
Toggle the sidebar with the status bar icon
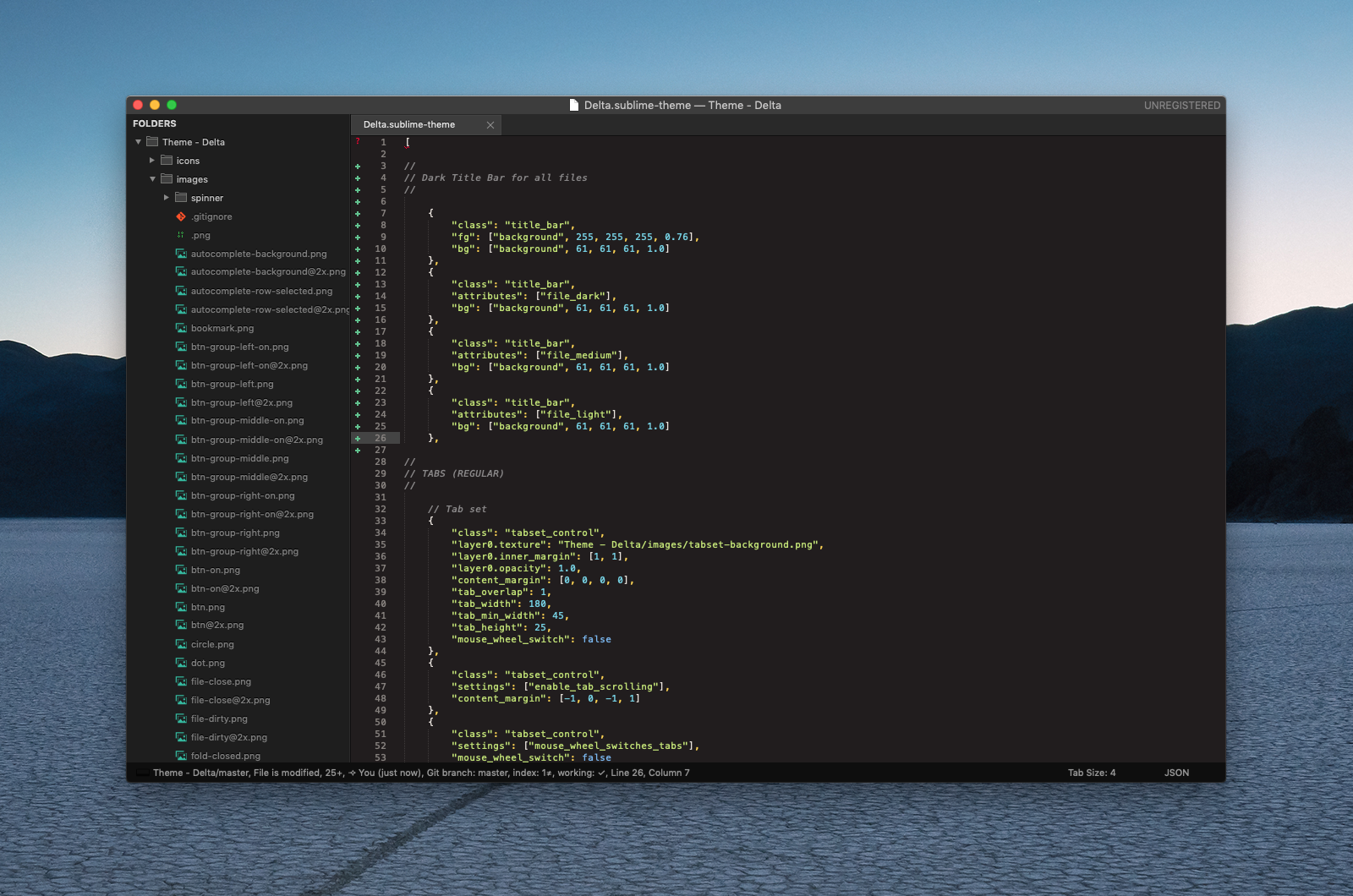coord(142,773)
